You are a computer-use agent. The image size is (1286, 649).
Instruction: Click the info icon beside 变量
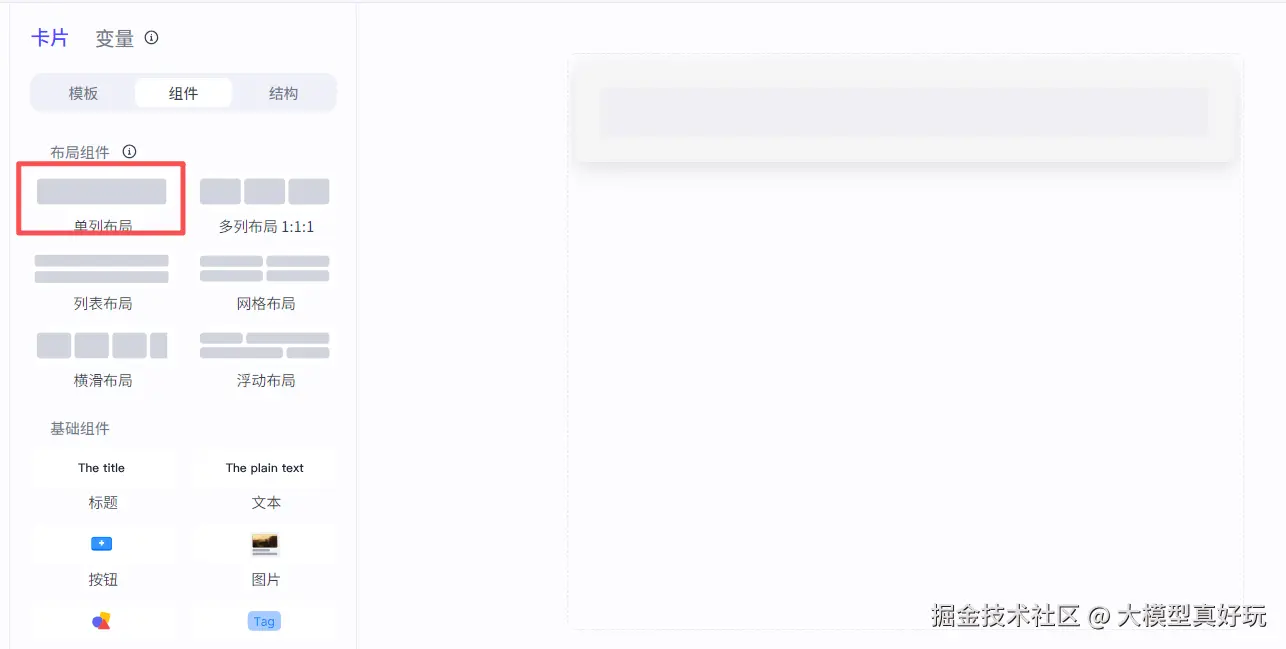click(x=152, y=38)
